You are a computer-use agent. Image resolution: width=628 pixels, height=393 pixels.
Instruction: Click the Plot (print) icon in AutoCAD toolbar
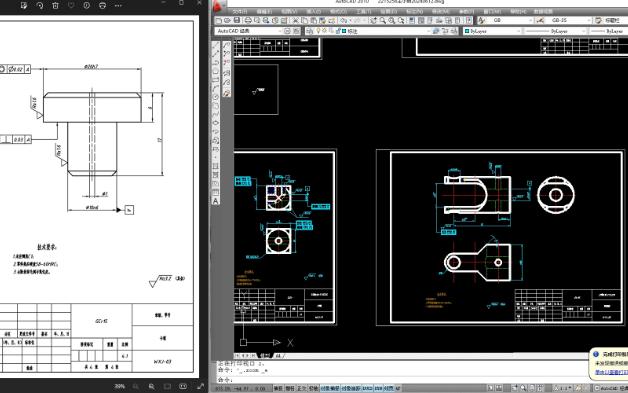click(248, 20)
